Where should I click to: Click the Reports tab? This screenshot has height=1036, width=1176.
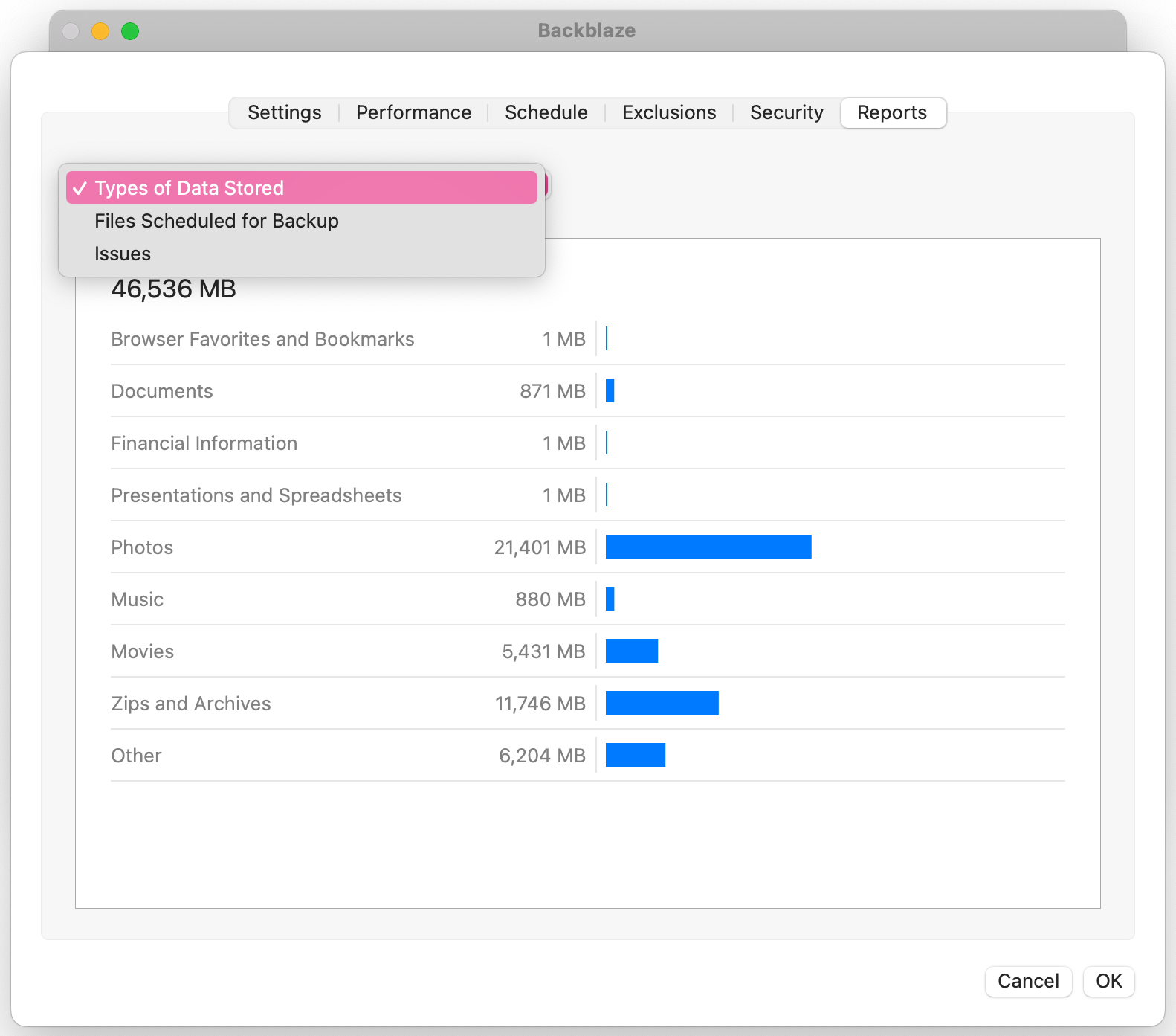[893, 112]
